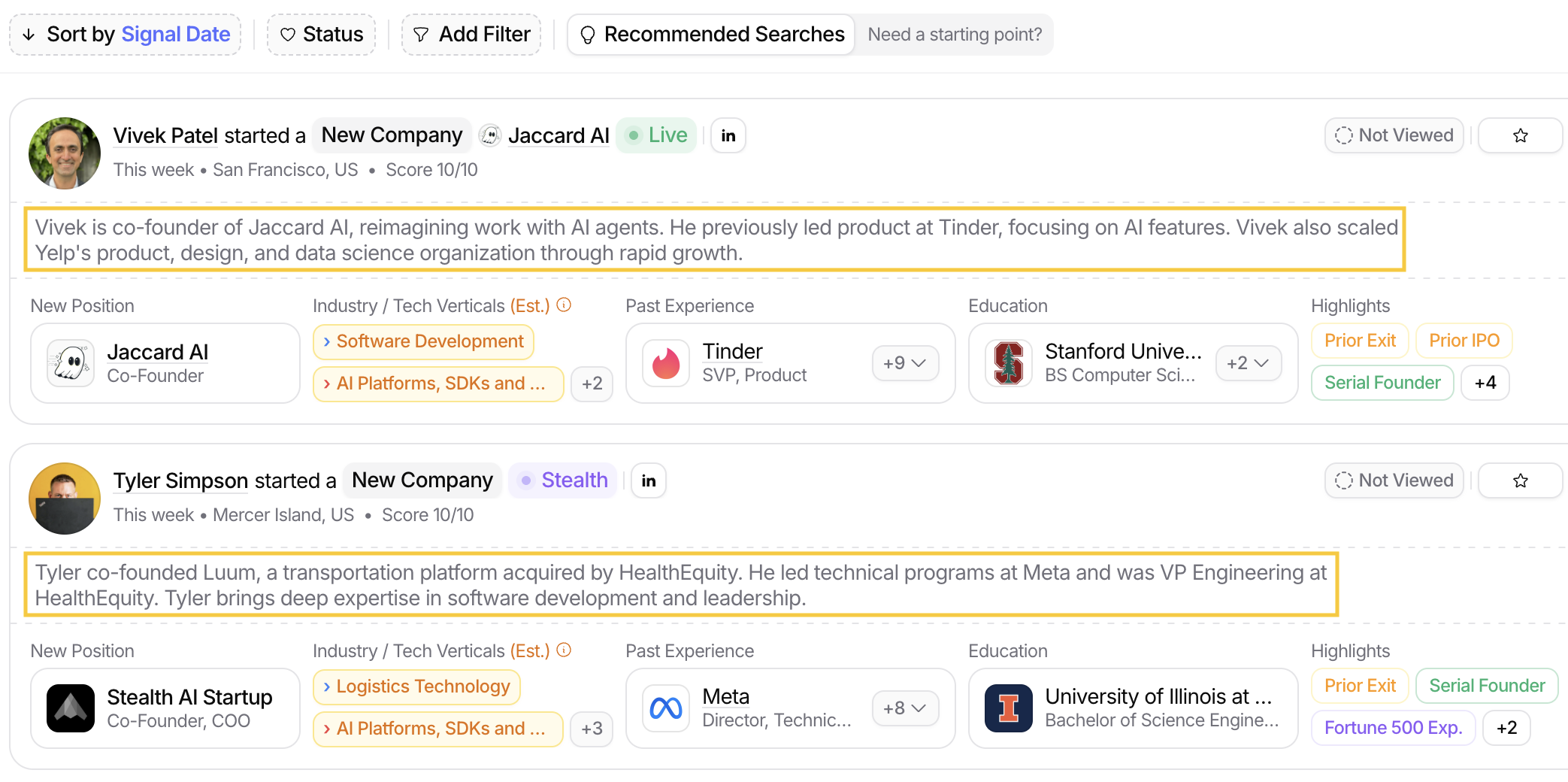Click info icon beside Industry verticals in Vivek's card

pyautogui.click(x=564, y=305)
